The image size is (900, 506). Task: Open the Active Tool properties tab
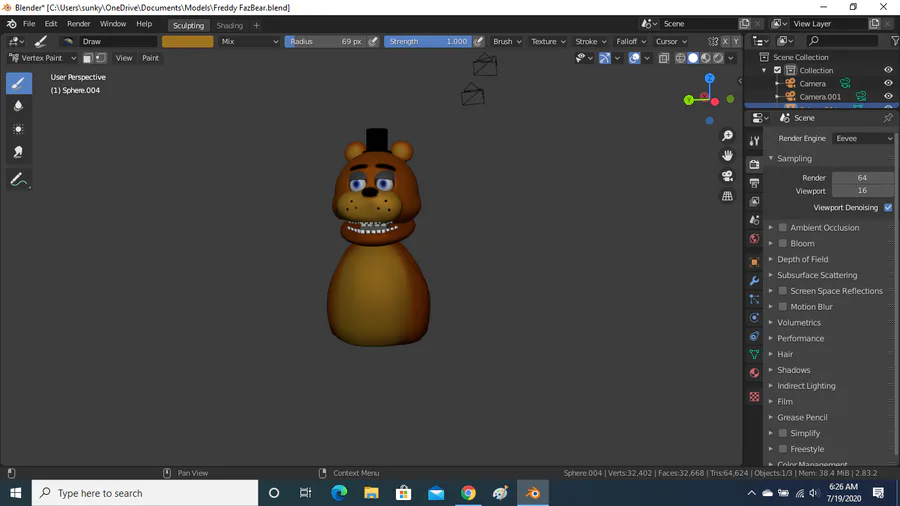coord(754,141)
